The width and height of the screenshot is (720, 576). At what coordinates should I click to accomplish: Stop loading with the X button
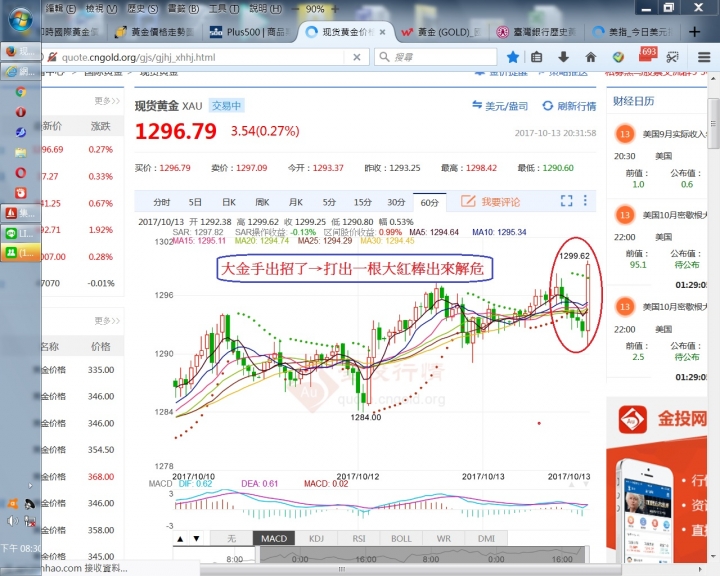coord(356,57)
